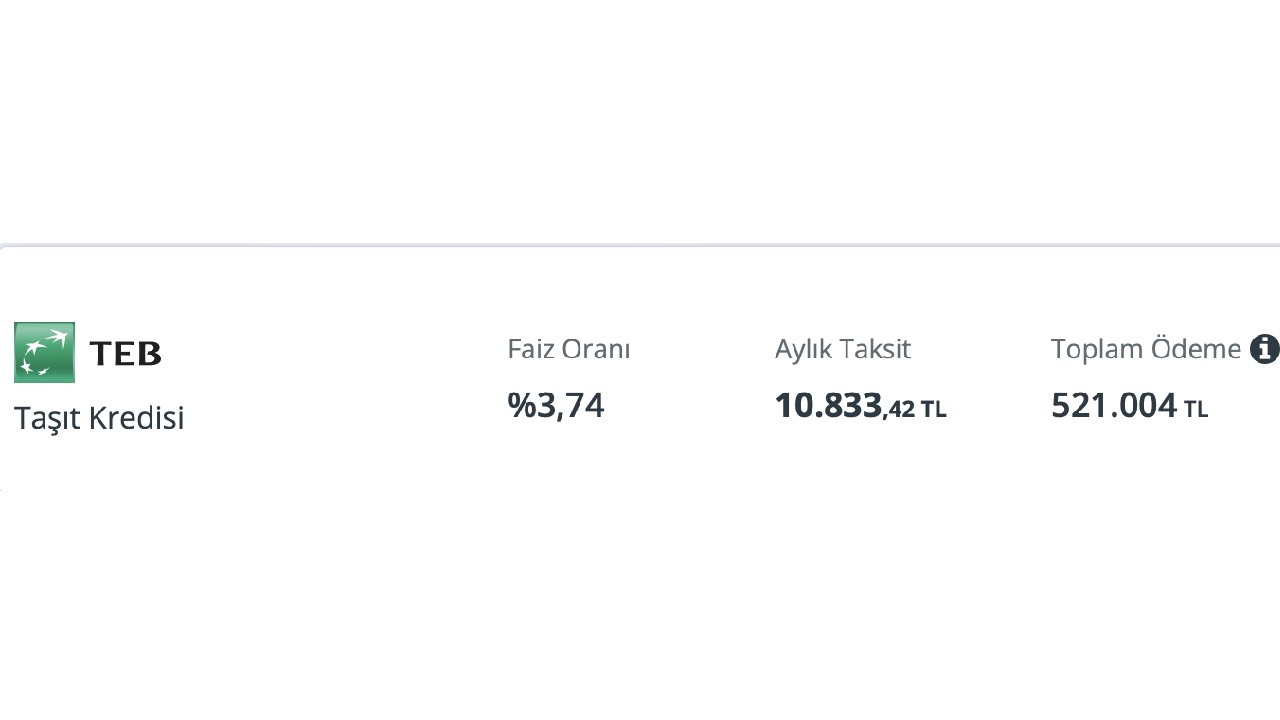The image size is (1280, 720).
Task: Click the percent sign in the interest rate
Action: (x=522, y=405)
